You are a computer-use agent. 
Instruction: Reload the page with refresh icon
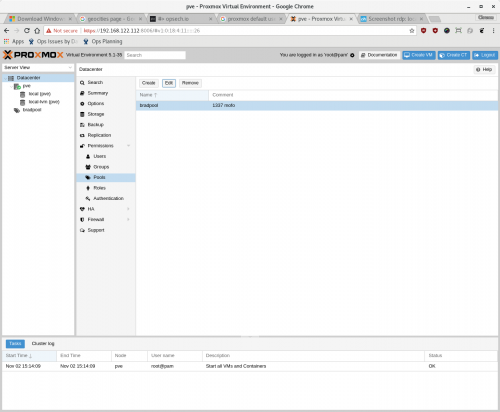(27, 31)
